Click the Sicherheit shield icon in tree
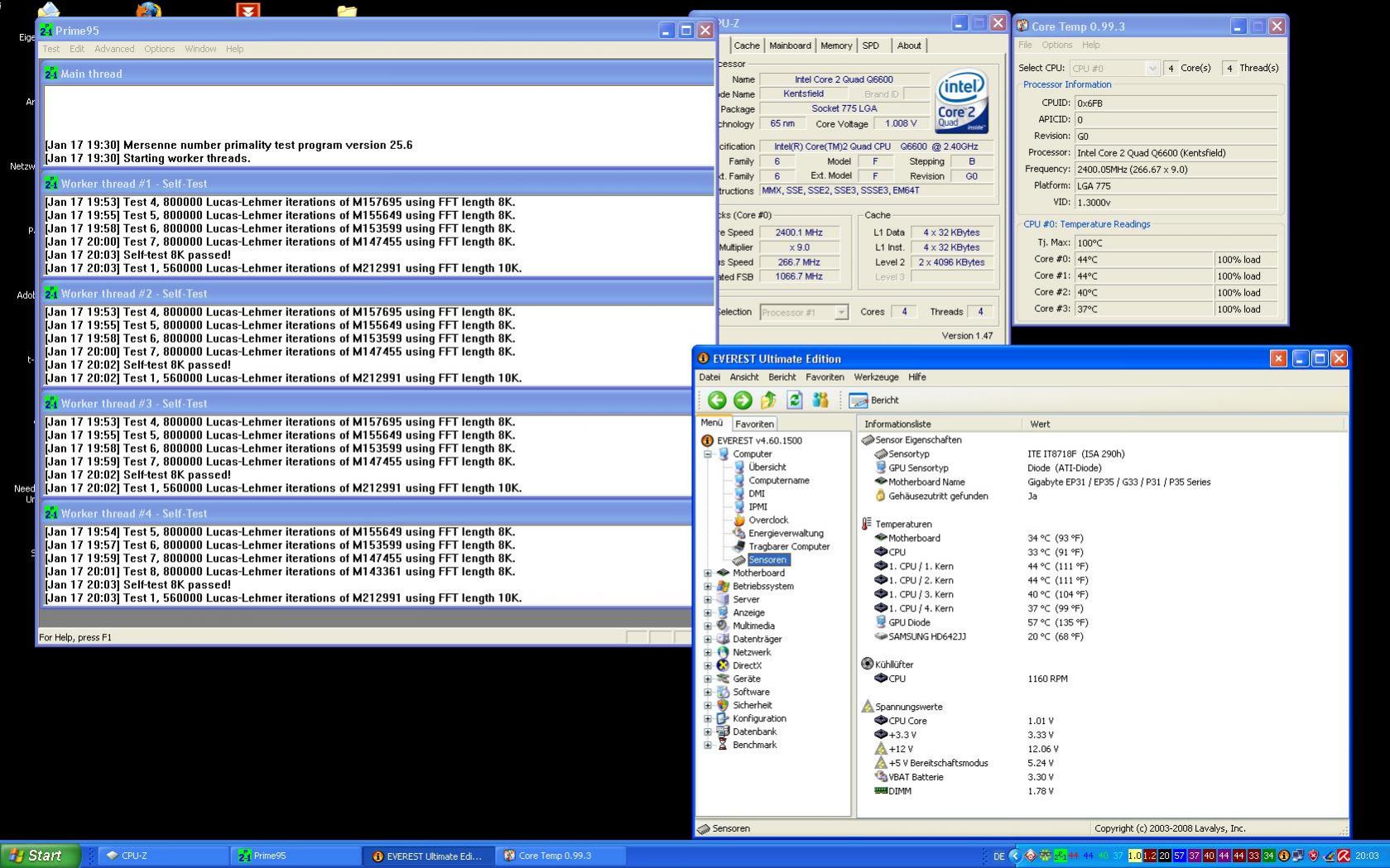 [x=723, y=706]
